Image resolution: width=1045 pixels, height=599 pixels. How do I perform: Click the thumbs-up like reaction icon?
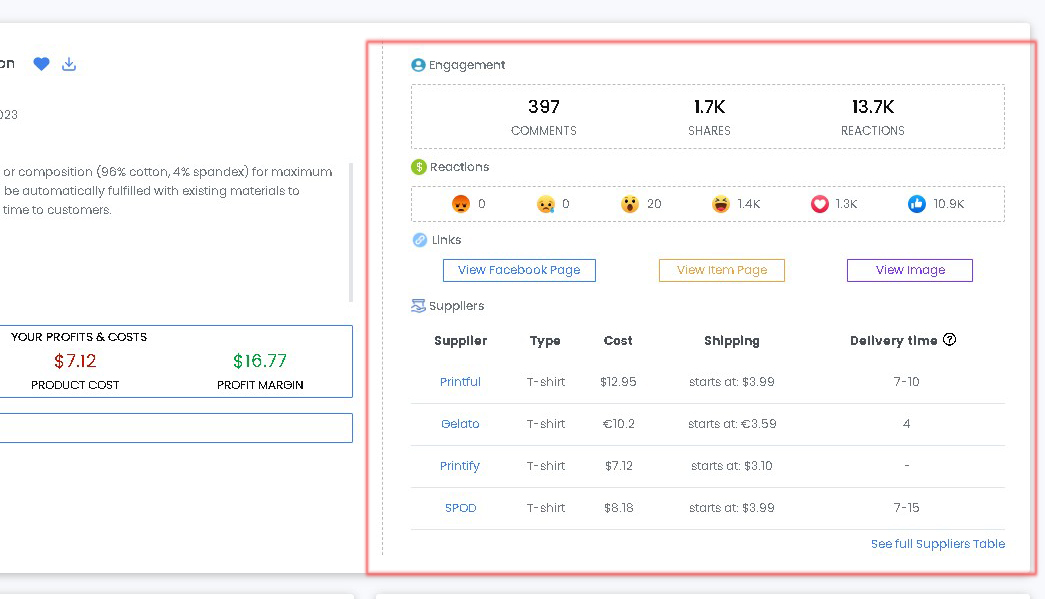click(x=916, y=204)
